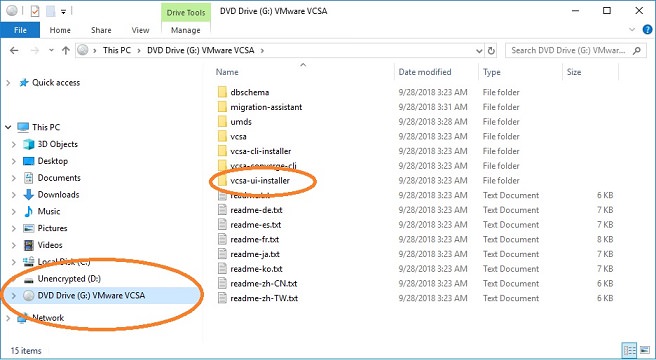Viewport: 656px width, 360px height.
Task: Click the Documents icon in sidebar
Action: pyautogui.click(x=28, y=177)
